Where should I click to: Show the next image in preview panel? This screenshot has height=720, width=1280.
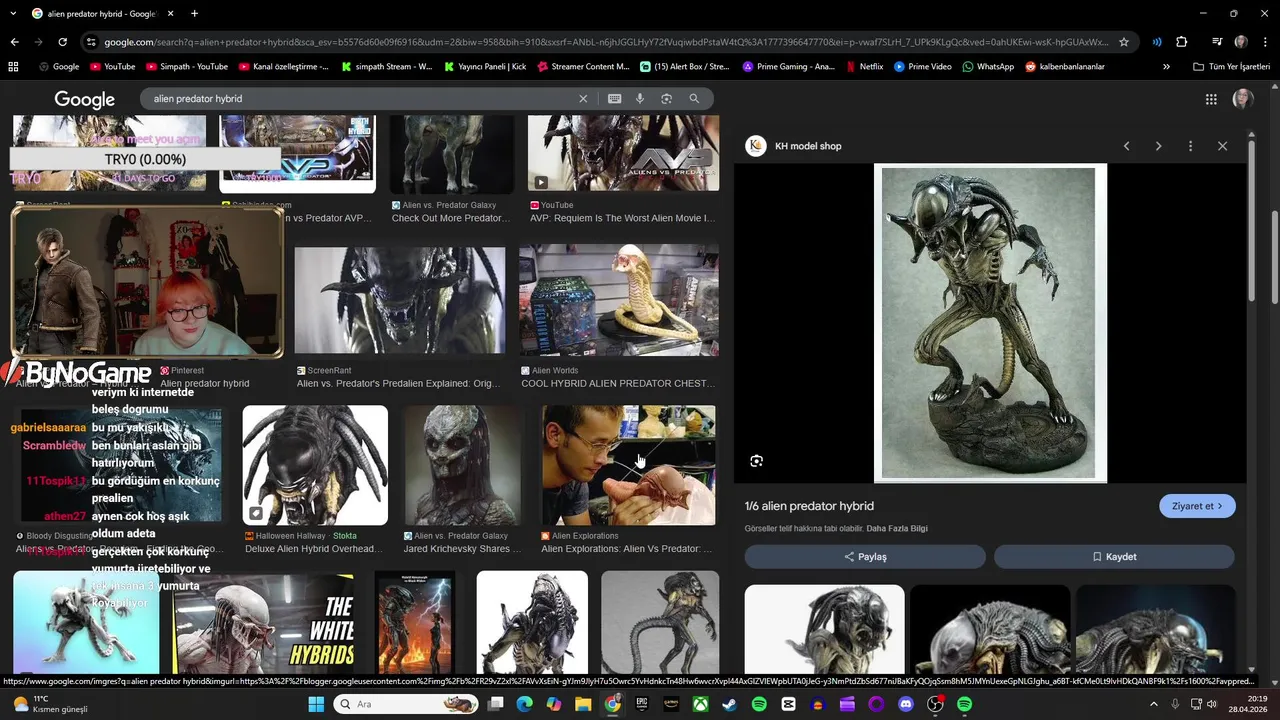click(1158, 146)
